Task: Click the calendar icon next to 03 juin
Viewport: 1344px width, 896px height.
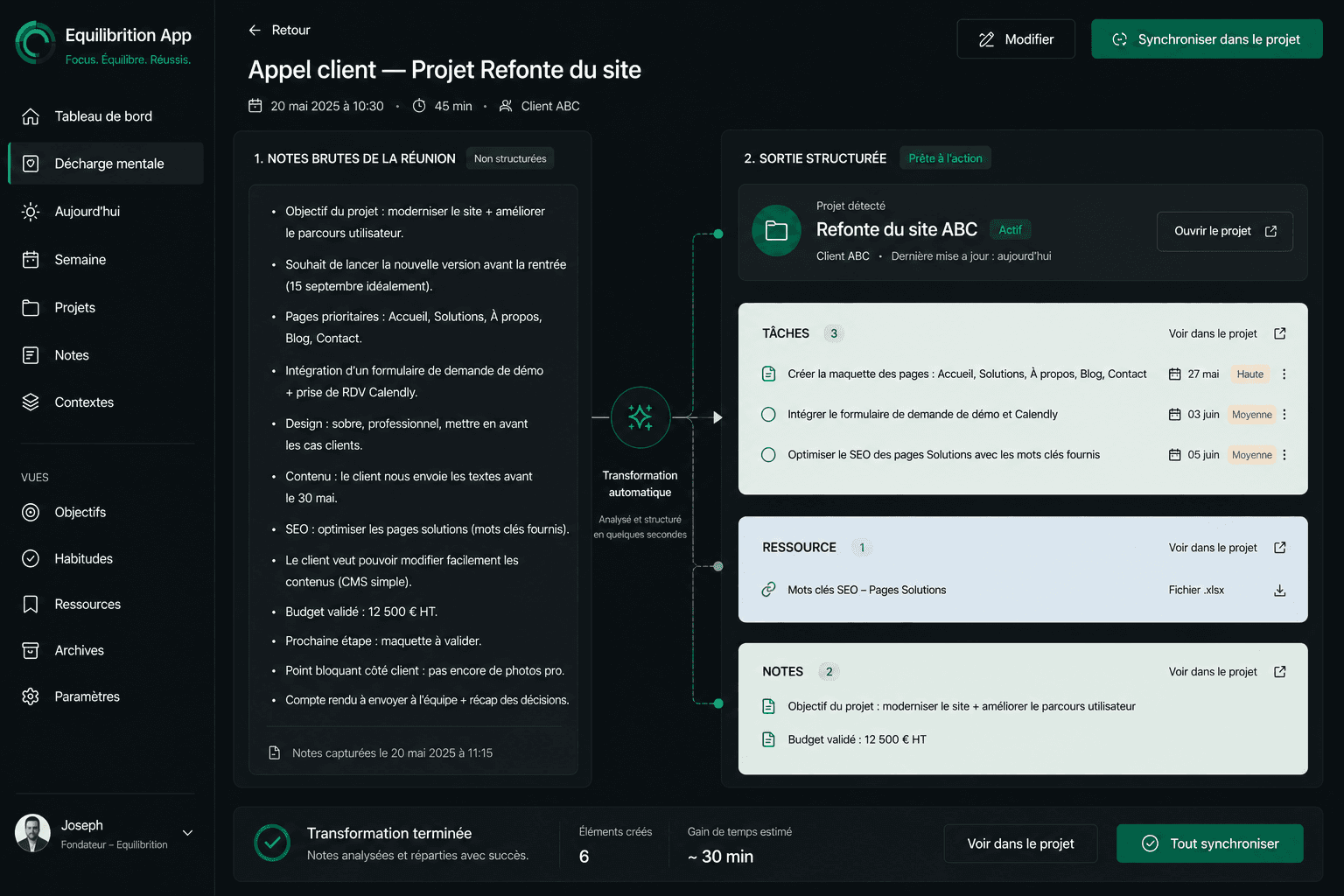Action: pyautogui.click(x=1175, y=415)
